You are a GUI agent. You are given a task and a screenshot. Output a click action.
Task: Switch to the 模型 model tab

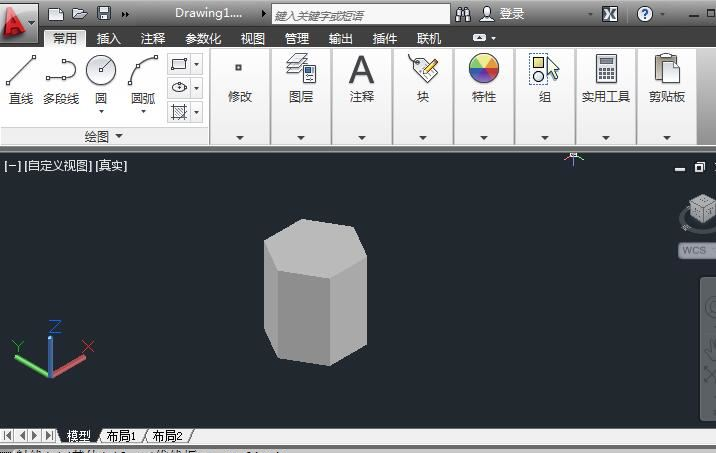point(79,436)
